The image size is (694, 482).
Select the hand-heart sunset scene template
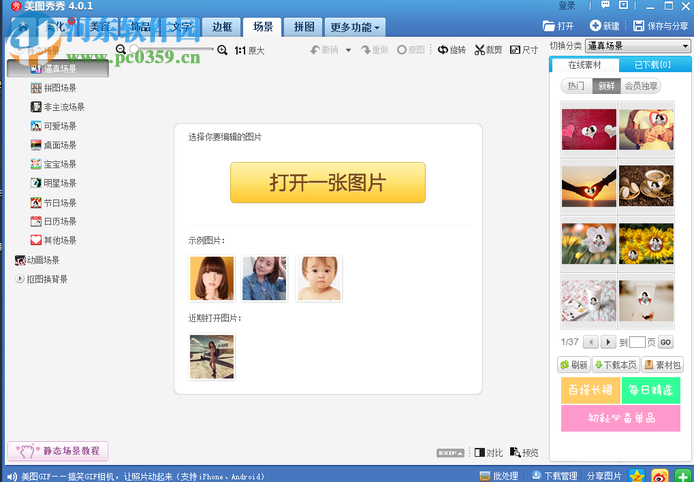tap(589, 186)
